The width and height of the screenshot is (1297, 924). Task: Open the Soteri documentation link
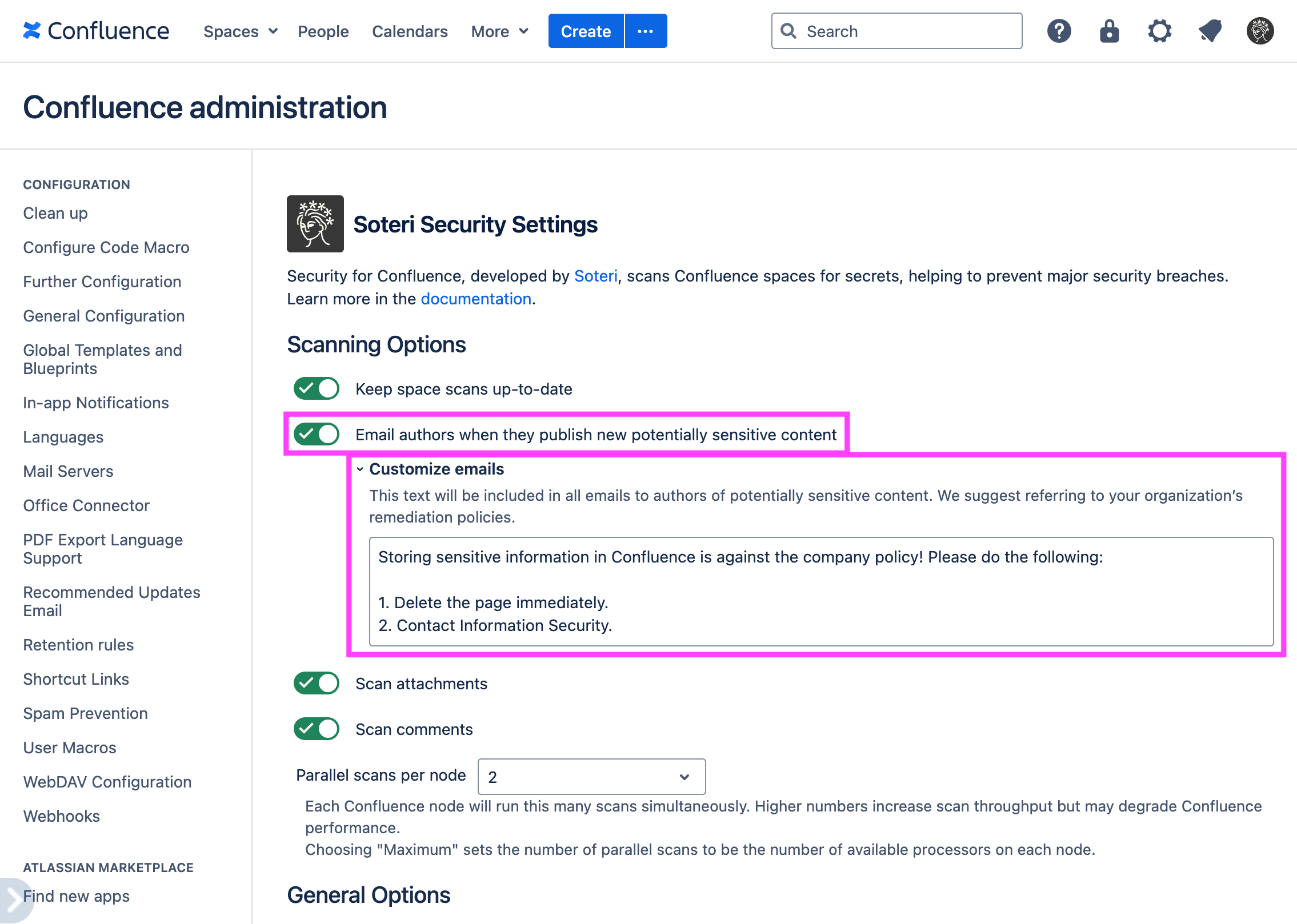pyautogui.click(x=475, y=298)
